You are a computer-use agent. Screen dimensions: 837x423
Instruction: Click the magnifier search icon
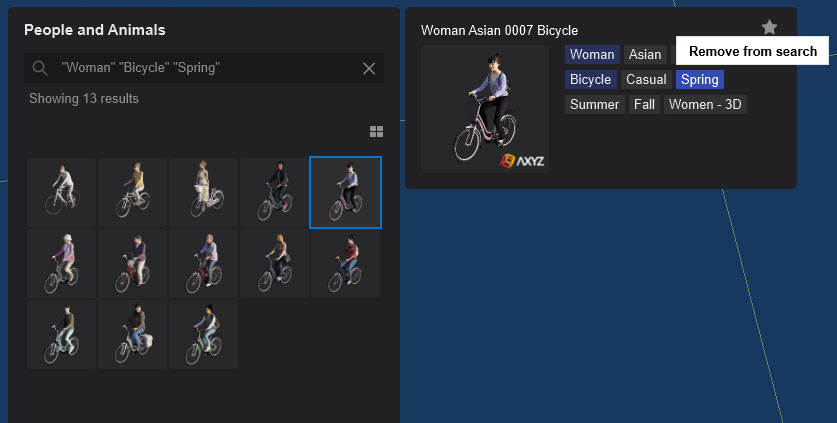[40, 68]
